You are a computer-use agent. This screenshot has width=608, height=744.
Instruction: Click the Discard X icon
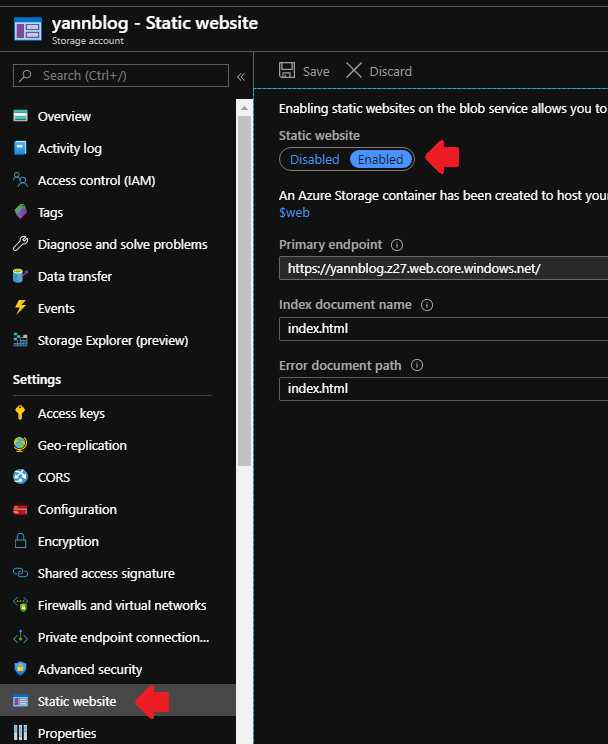(353, 71)
